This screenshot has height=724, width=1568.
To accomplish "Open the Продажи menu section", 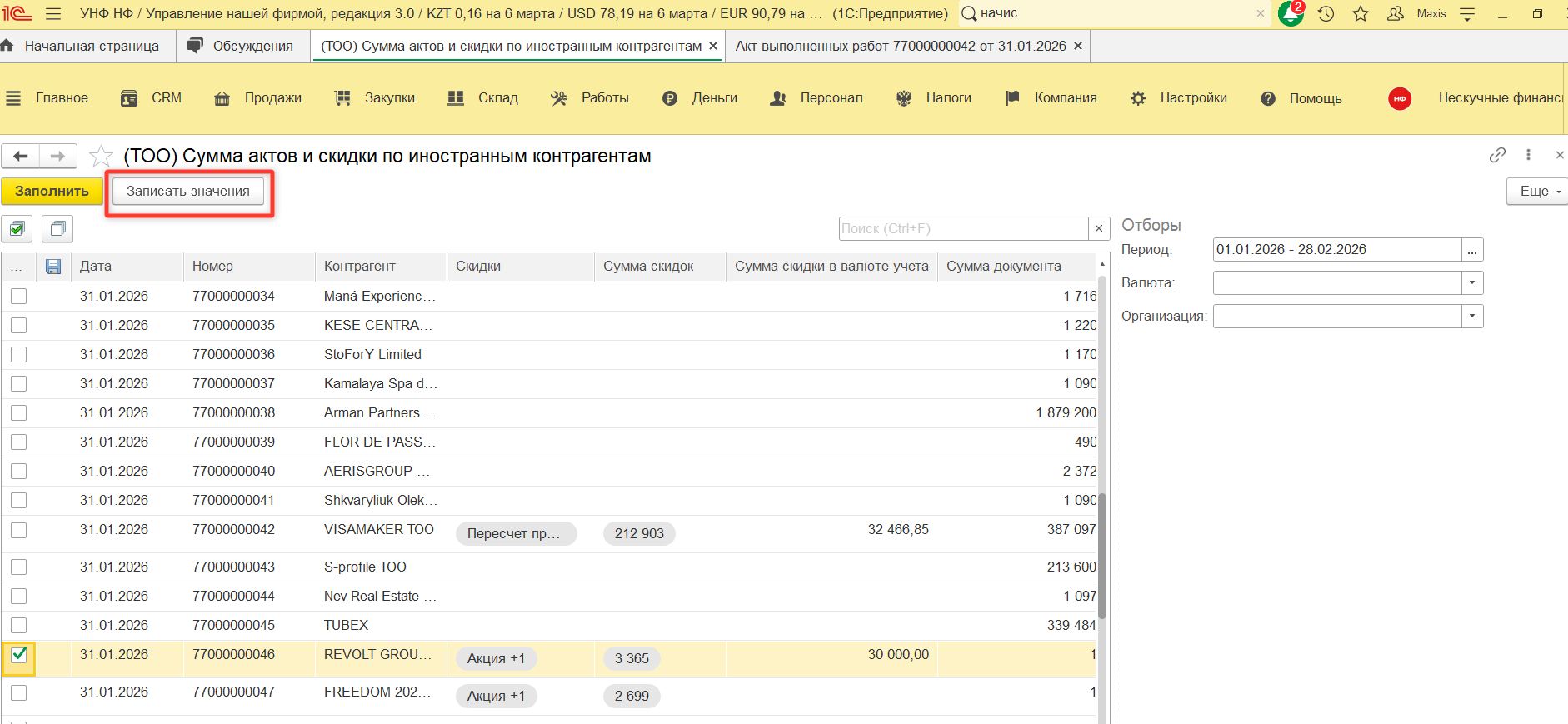I will pos(272,98).
